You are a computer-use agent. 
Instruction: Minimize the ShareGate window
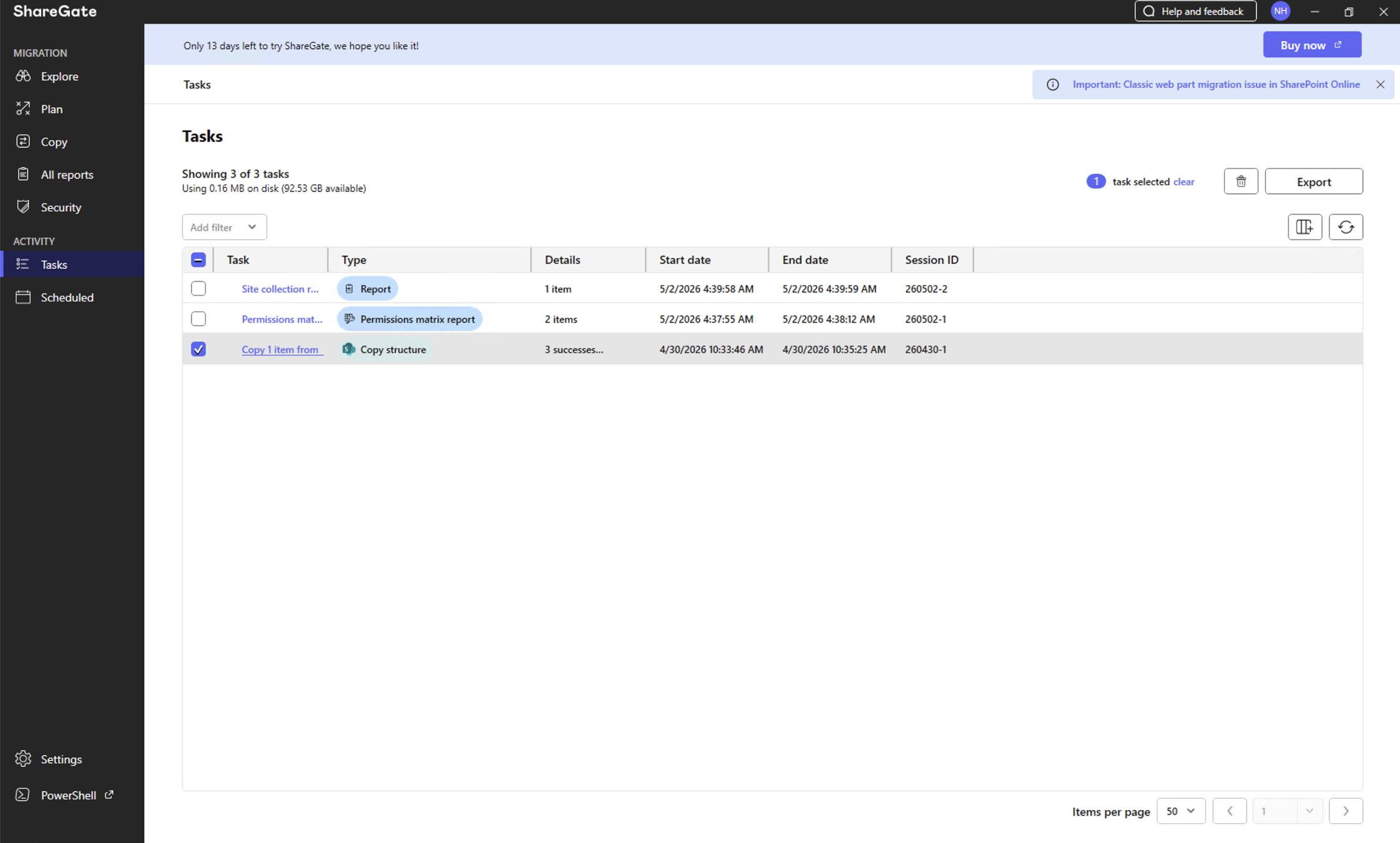pyautogui.click(x=1315, y=11)
